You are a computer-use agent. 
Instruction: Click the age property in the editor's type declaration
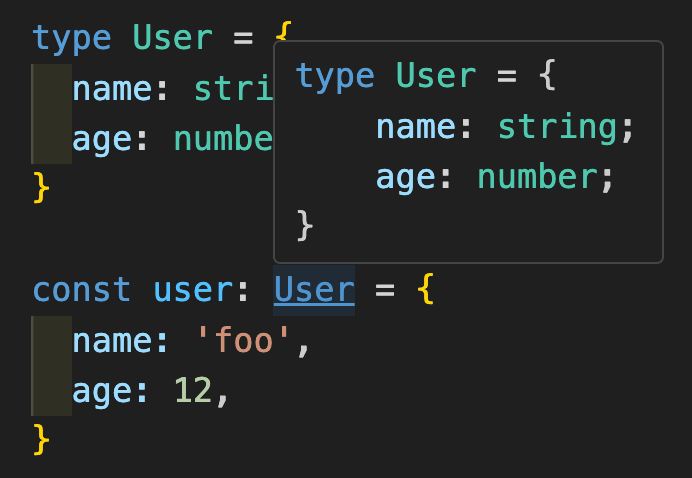click(x=102, y=139)
